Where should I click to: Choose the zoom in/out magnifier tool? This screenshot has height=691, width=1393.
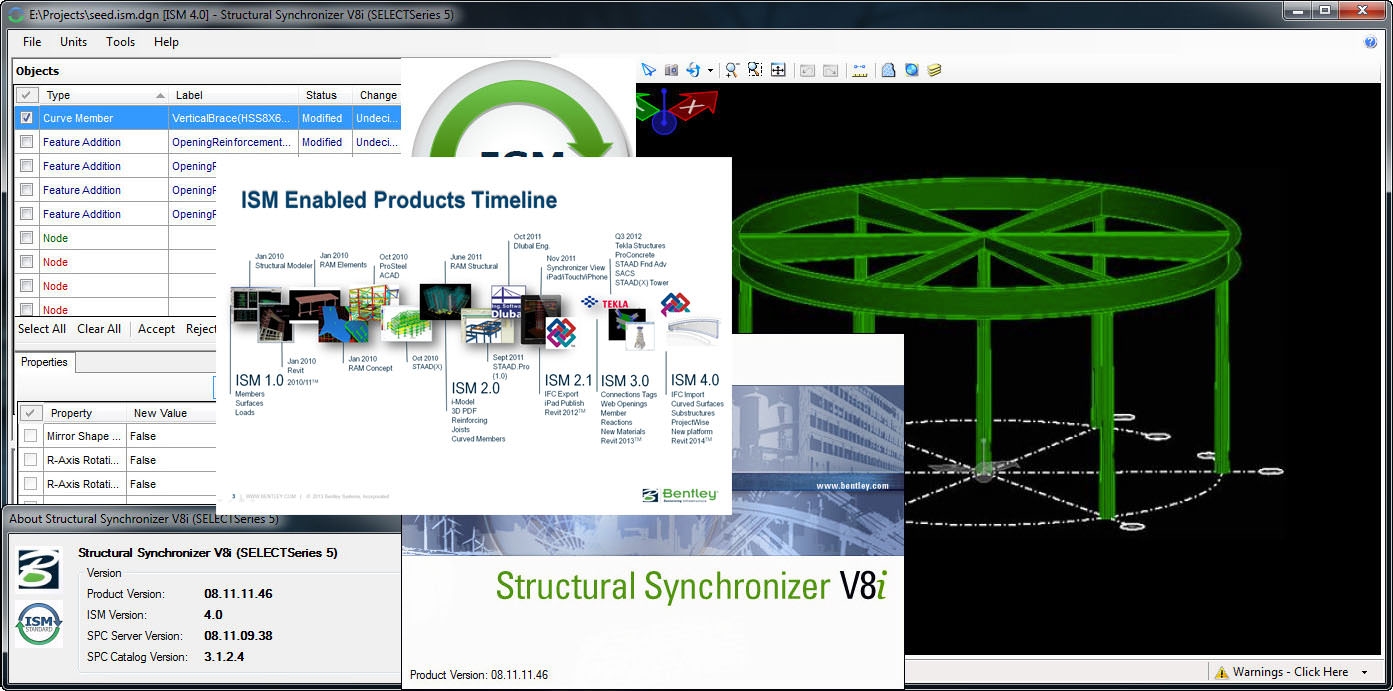tap(732, 70)
